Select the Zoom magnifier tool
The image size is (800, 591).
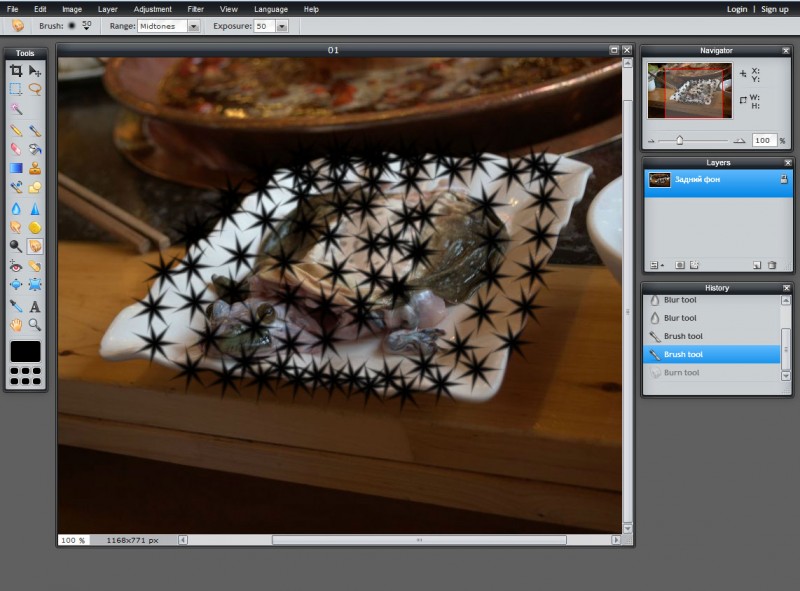(x=35, y=325)
